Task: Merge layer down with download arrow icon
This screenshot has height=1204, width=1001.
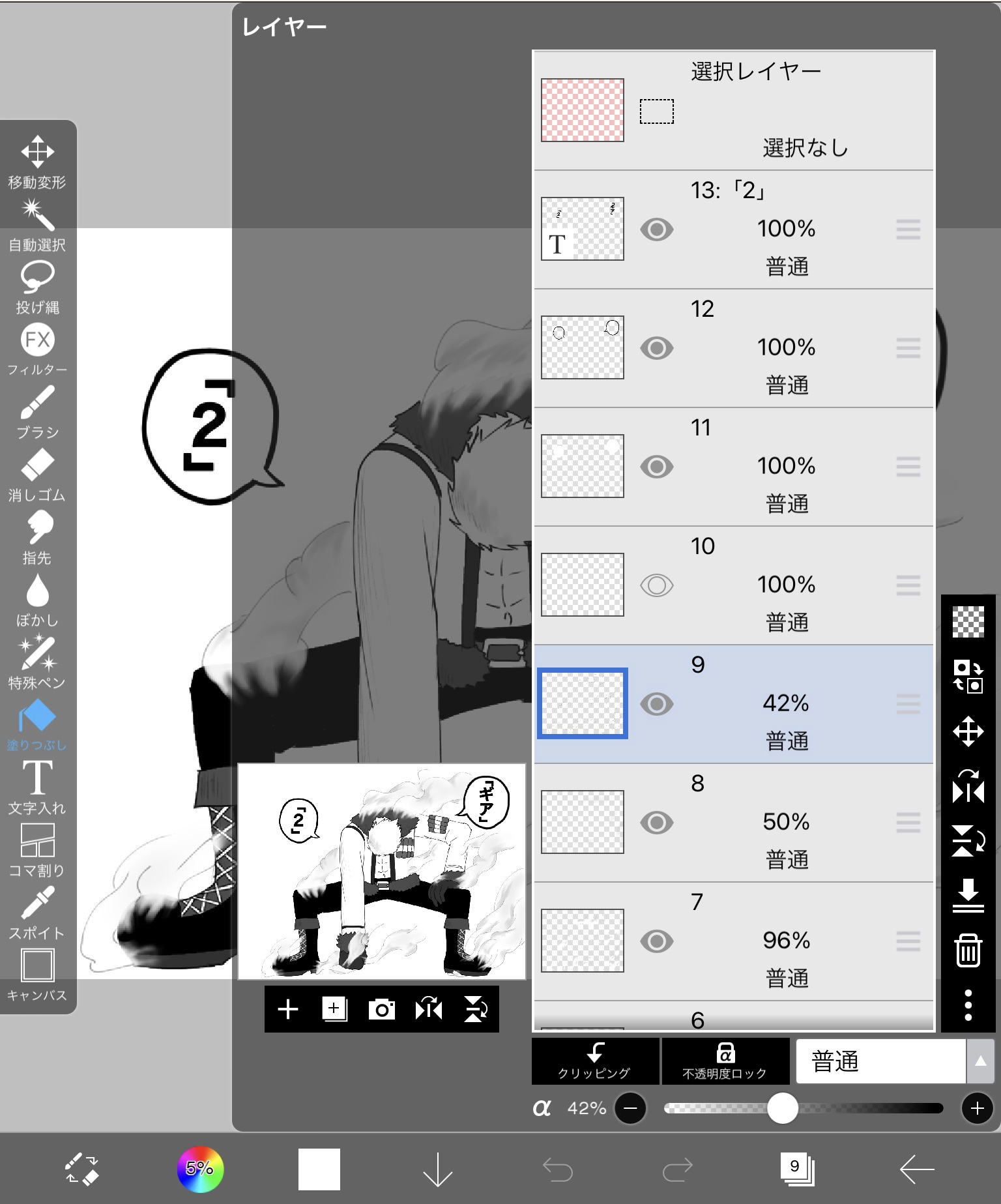Action: [968, 895]
